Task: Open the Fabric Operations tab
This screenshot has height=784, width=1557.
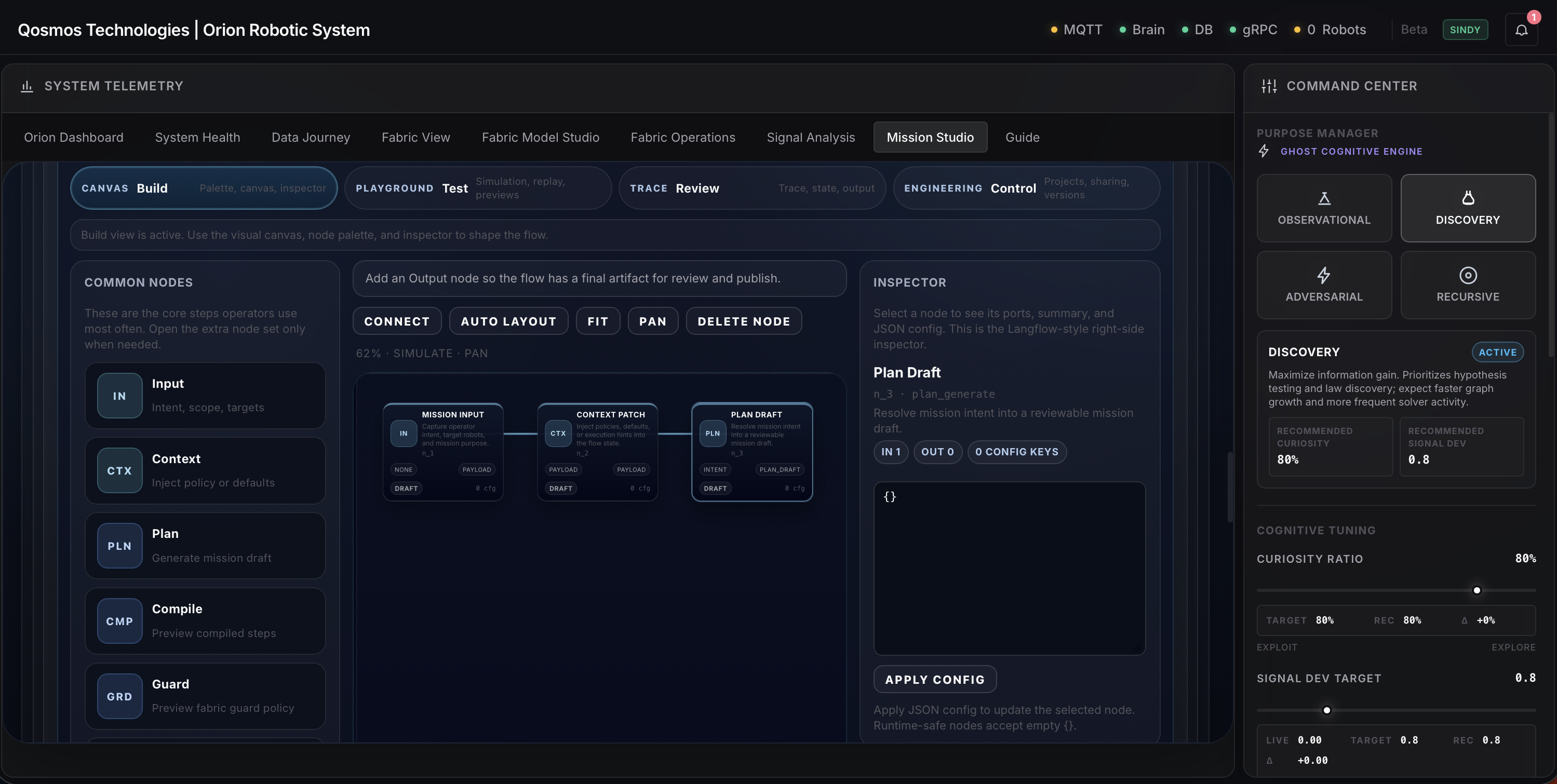Action: [x=682, y=137]
